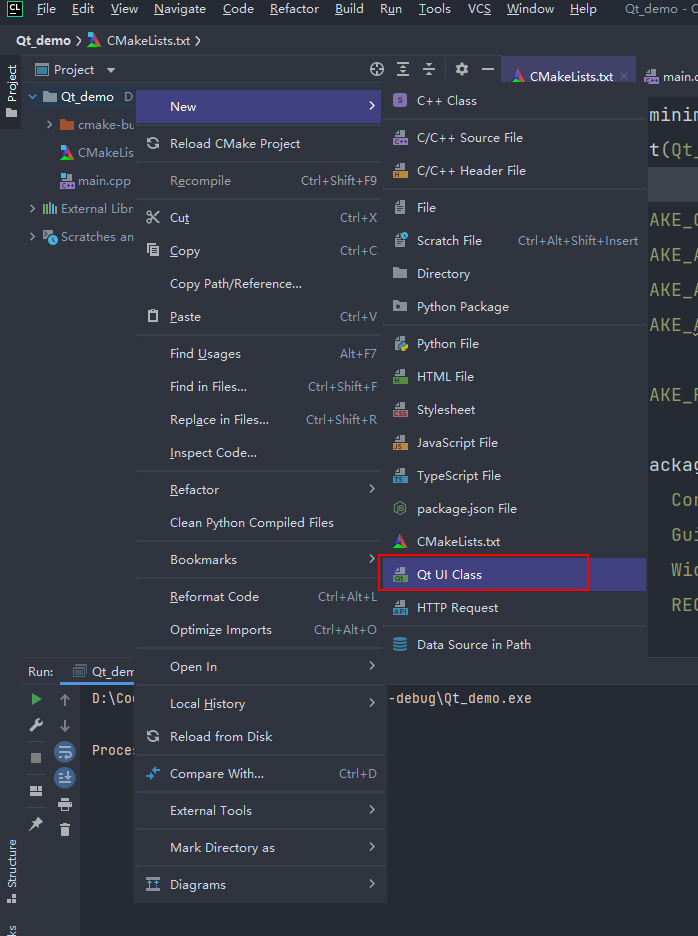698x936 pixels.
Task: Open the Refactor submenu in context menu
Action: pyautogui.click(x=259, y=490)
